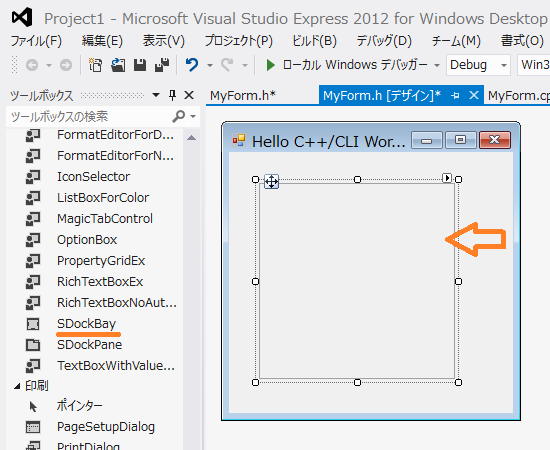550x450 pixels.
Task: Click the Undo arrow icon
Action: pos(192,65)
